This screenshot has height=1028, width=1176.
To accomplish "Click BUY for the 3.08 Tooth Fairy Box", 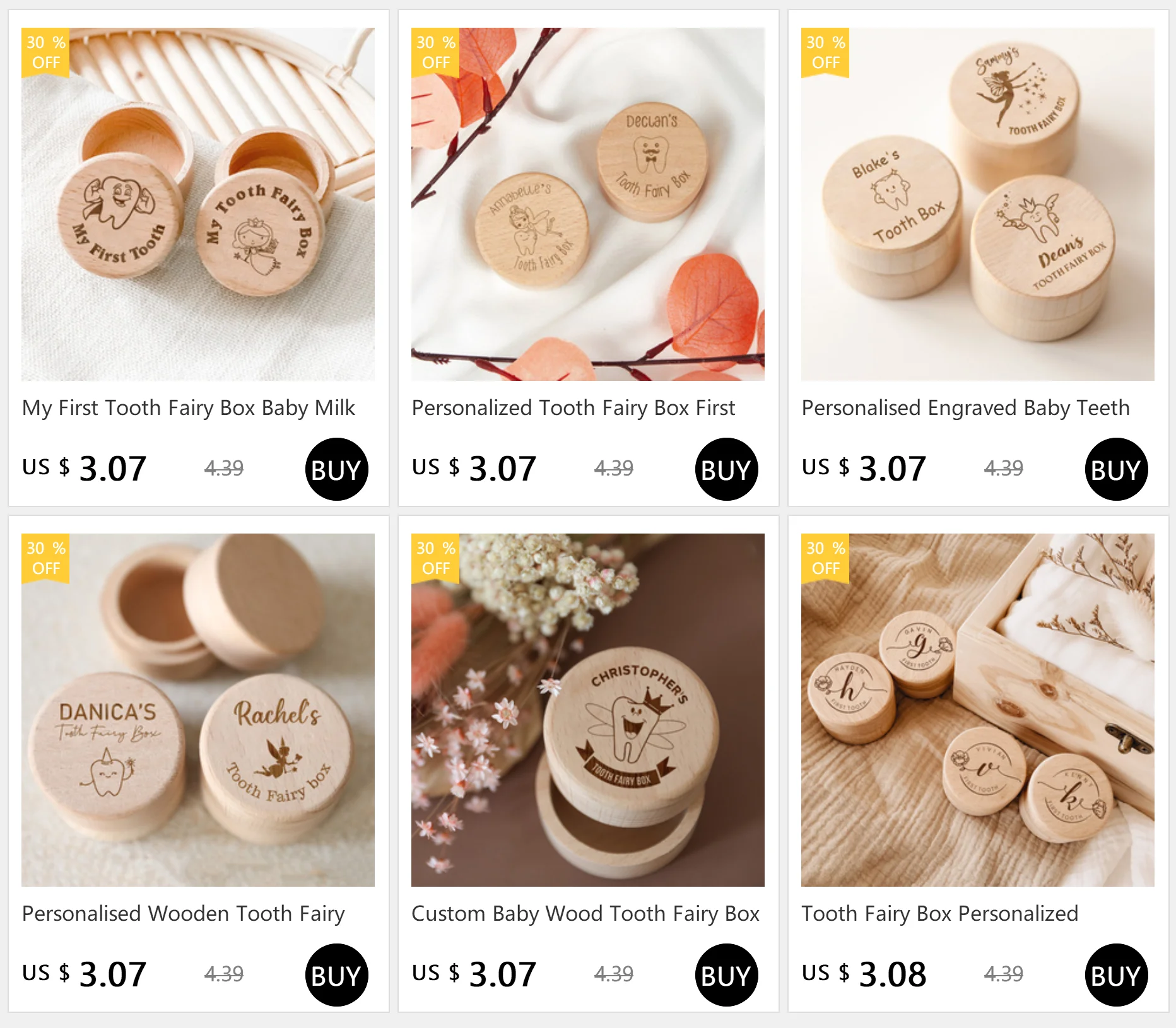I will point(1116,975).
